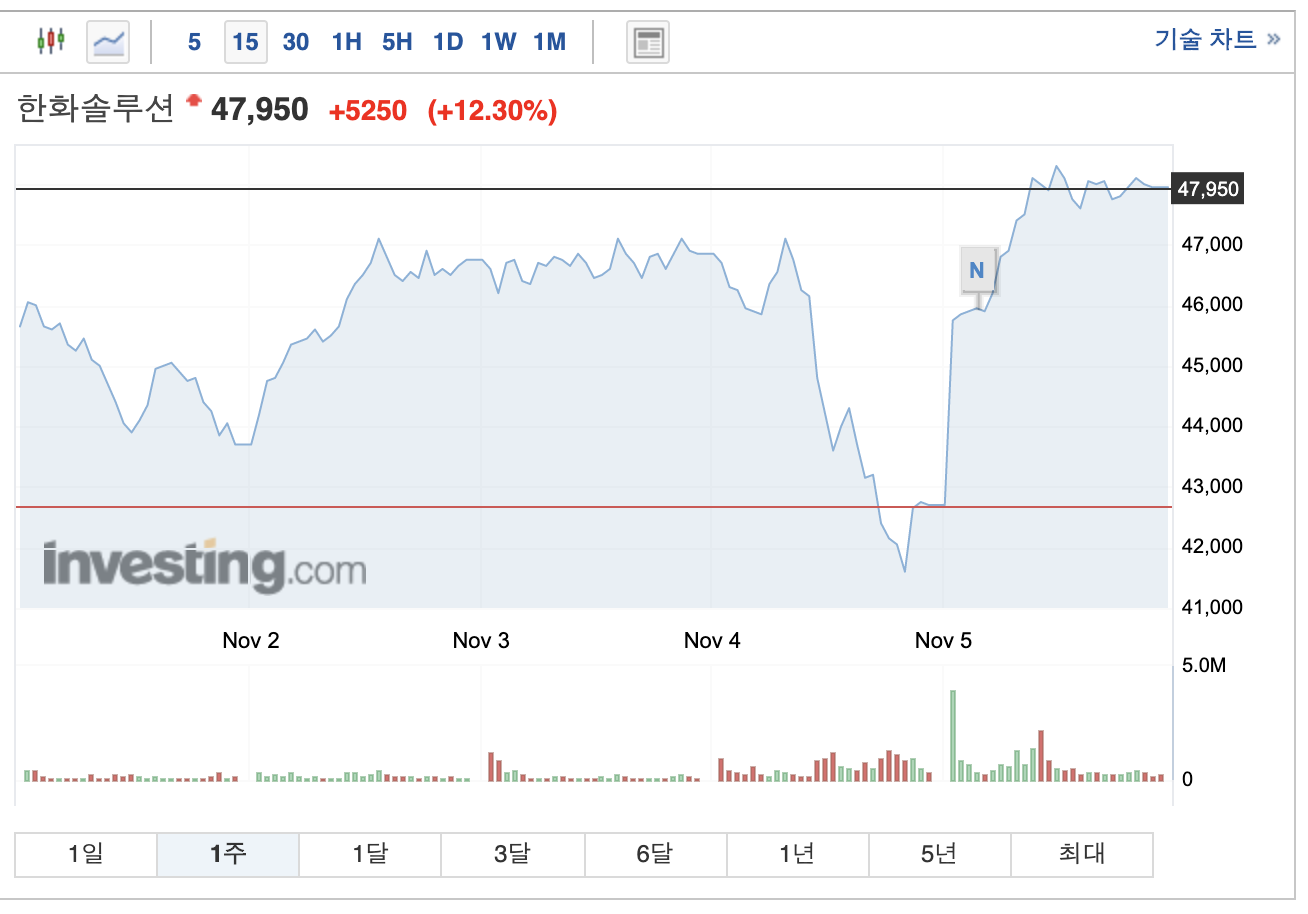The height and width of the screenshot is (914, 1308).
Task: Click the current price 47,950 header
Action: pyautogui.click(x=260, y=110)
